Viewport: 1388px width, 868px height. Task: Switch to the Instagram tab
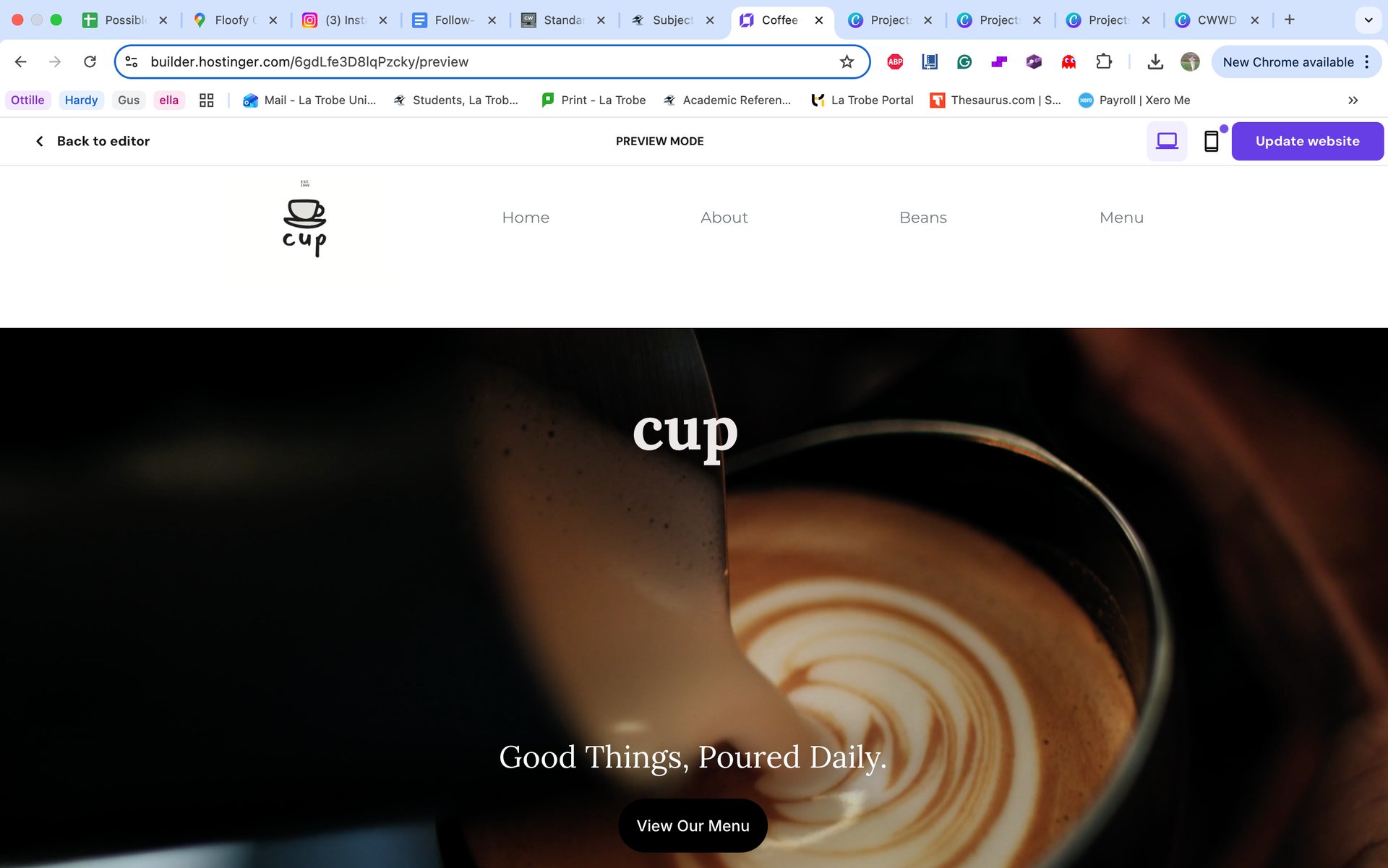tap(344, 20)
